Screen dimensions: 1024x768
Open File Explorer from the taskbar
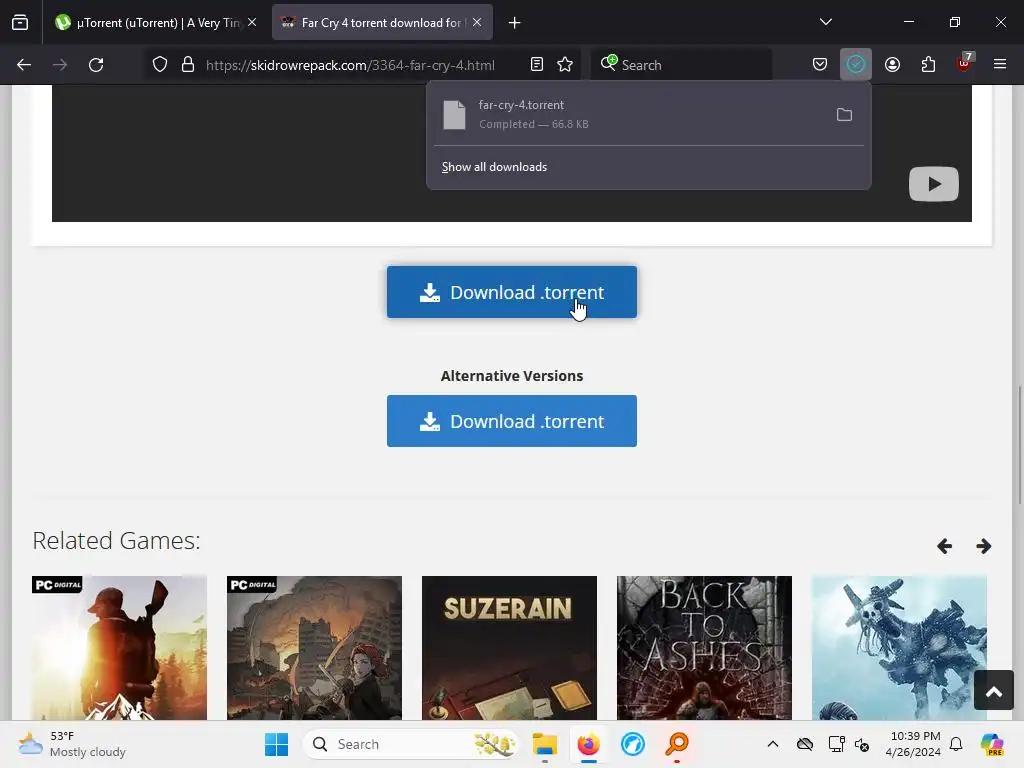[x=544, y=744]
